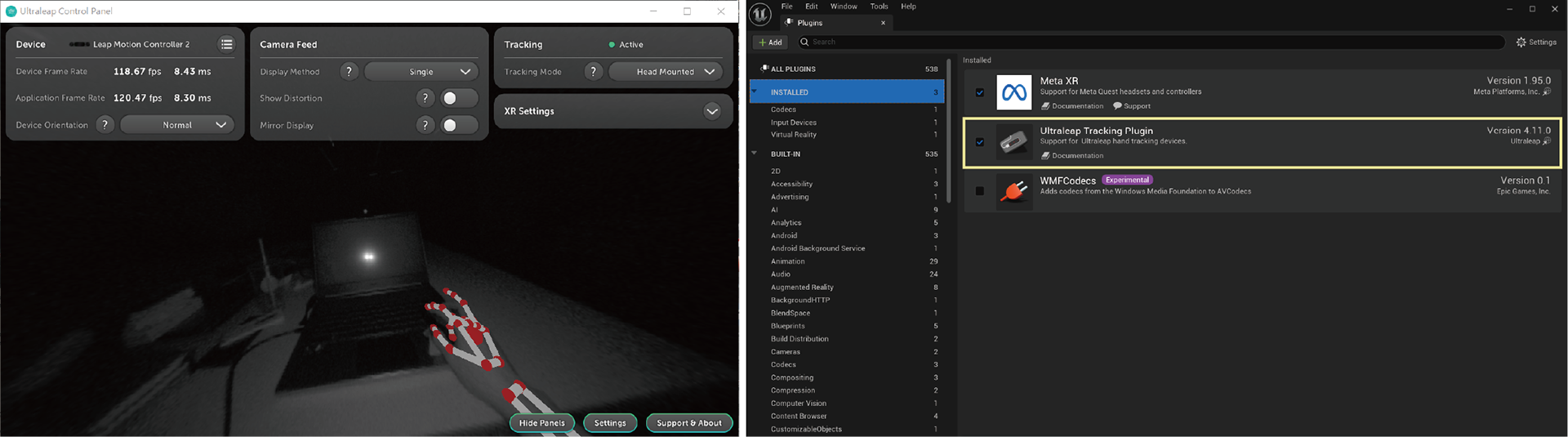Viewport: 1568px width, 437px height.
Task: Click the Unreal Engine logo icon
Action: pos(760,15)
